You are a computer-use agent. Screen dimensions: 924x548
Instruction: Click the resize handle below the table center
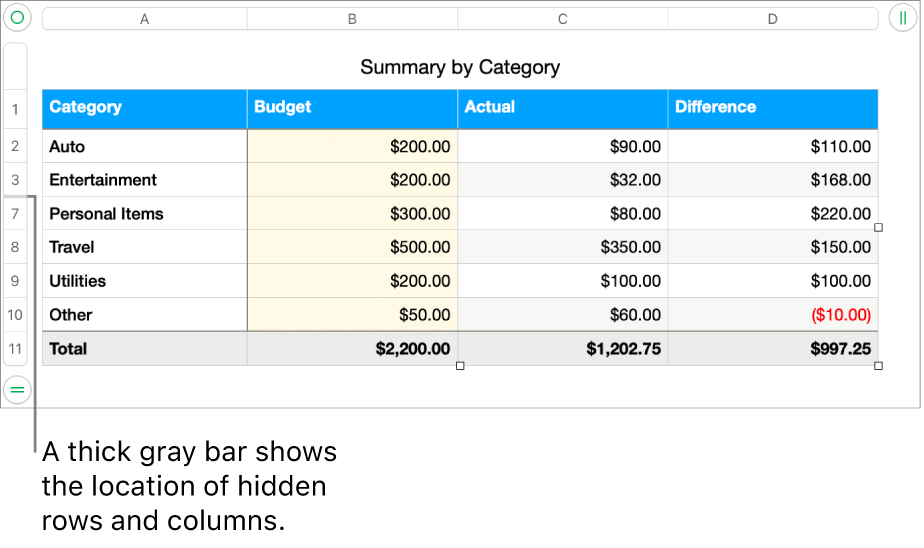click(460, 366)
